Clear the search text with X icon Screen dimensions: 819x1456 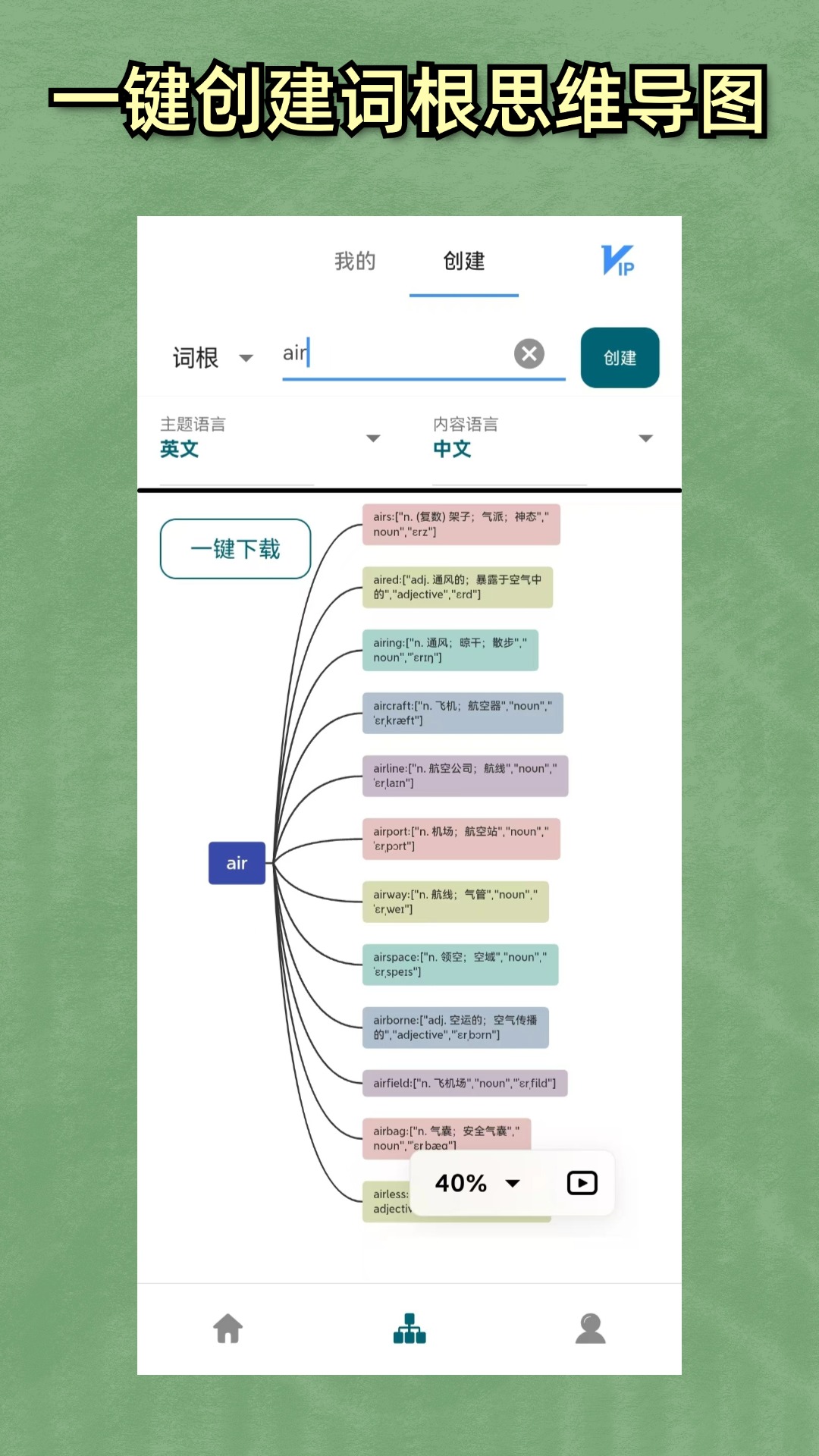tap(529, 353)
